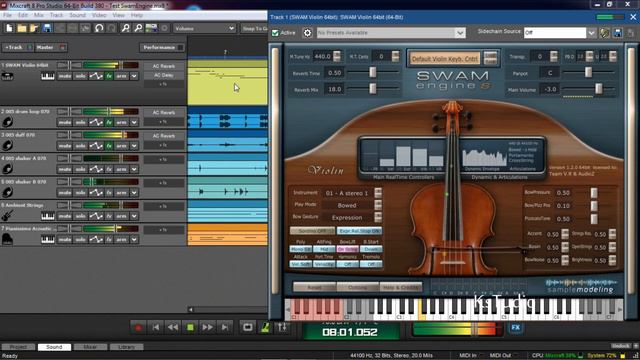Image resolution: width=640 pixels, height=360 pixels.
Task: Click the Zoom In magnifier icon
Action: (x=126, y=28)
